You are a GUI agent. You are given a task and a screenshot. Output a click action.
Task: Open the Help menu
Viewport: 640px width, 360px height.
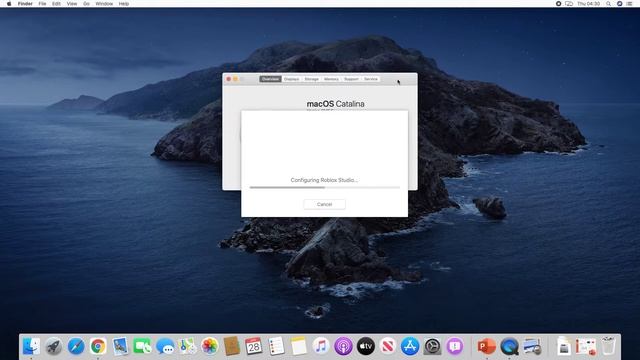[124, 4]
